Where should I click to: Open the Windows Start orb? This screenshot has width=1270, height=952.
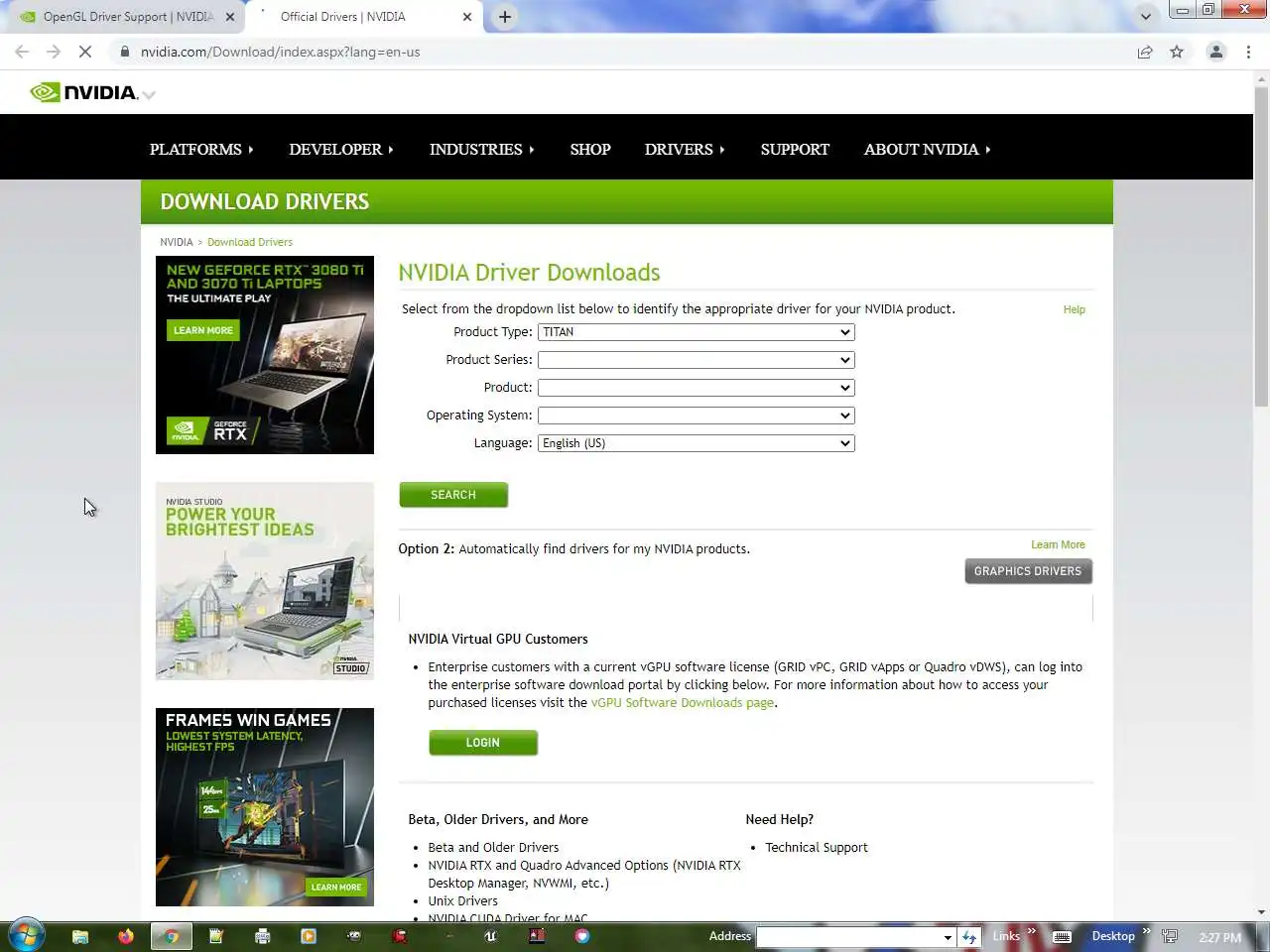pyautogui.click(x=26, y=935)
